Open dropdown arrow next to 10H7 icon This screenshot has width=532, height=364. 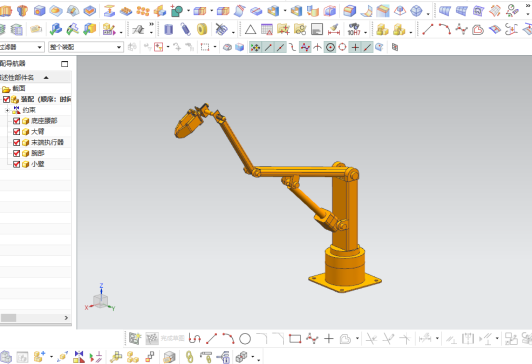pyautogui.click(x=365, y=33)
